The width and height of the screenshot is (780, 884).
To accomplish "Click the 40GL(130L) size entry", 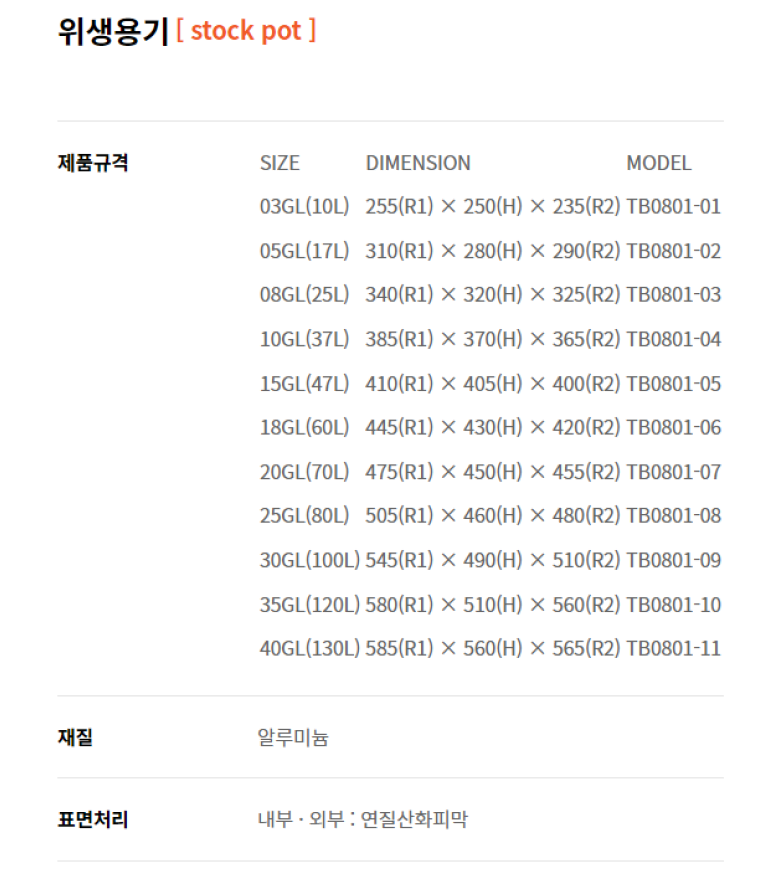I will (309, 648).
